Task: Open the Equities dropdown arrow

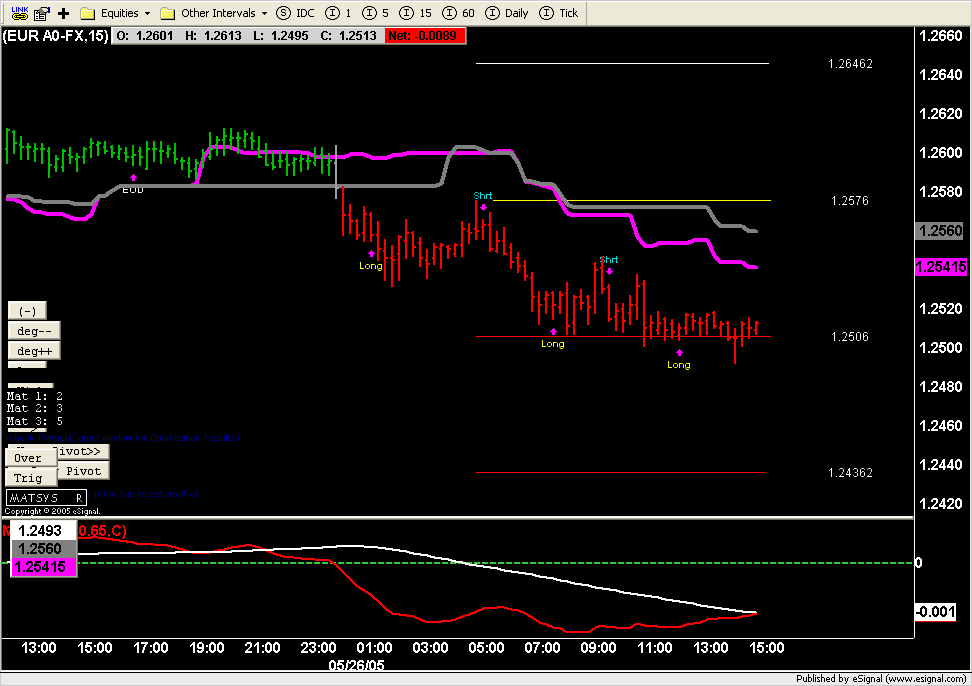Action: 148,13
